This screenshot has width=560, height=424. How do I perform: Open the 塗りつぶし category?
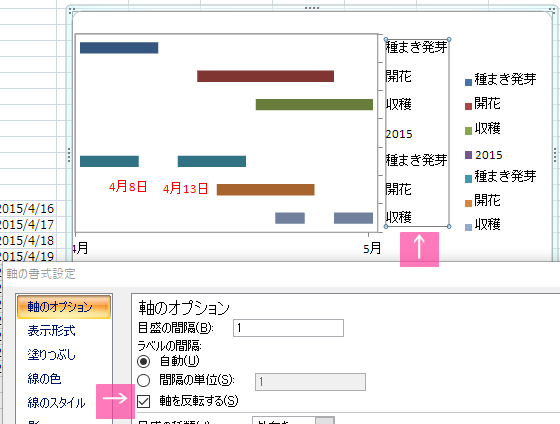pos(52,354)
